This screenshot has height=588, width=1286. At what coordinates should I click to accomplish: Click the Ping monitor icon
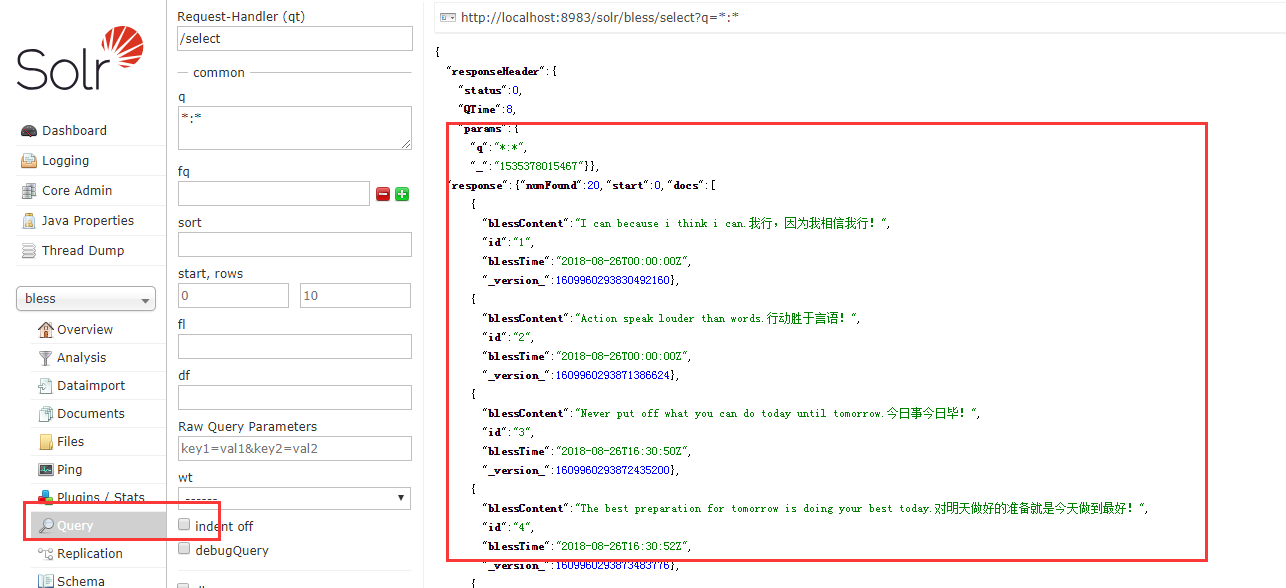click(45, 470)
